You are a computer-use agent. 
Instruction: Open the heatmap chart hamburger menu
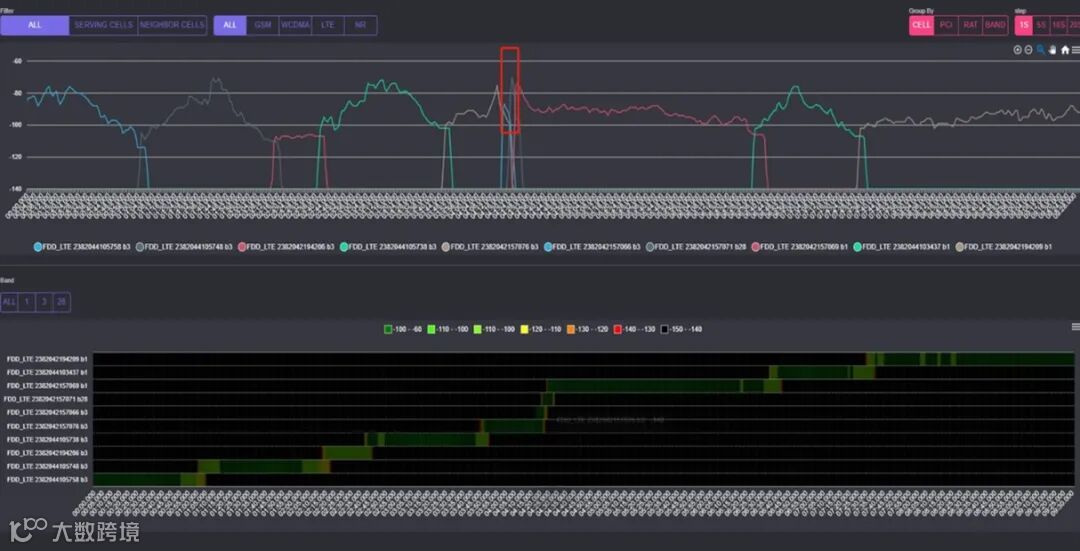click(x=1076, y=326)
